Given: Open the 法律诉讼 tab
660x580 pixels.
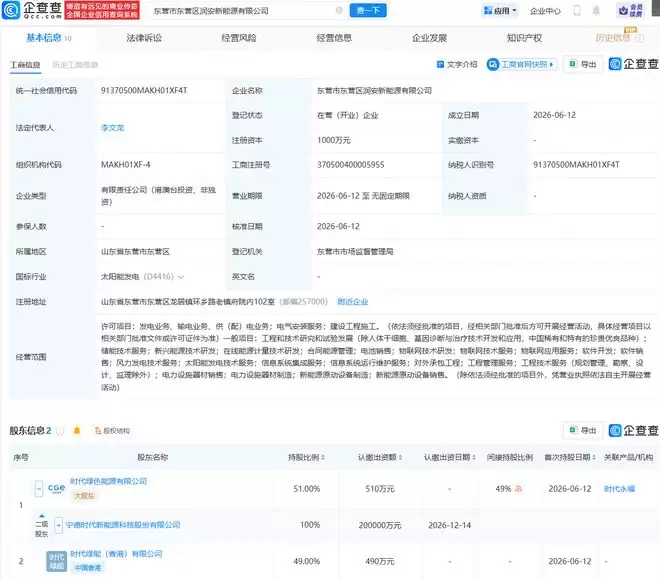Looking at the screenshot, I should 144,38.
